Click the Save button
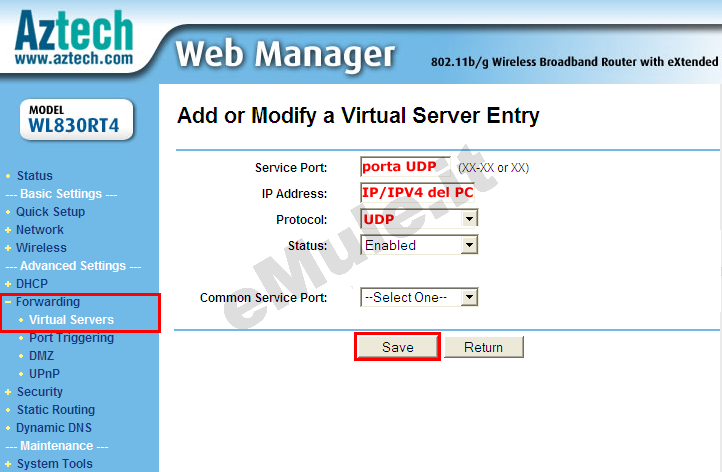The width and height of the screenshot is (722, 472). coord(397,347)
